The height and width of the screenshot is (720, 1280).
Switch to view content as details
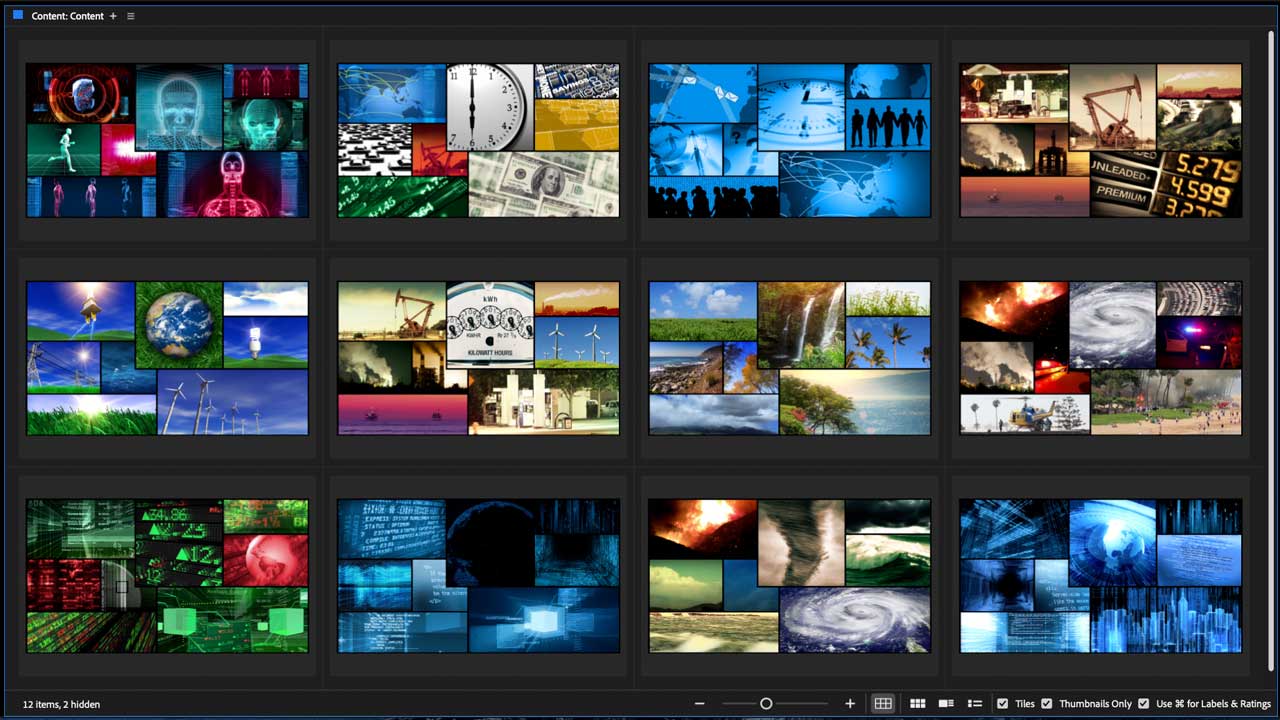pos(946,704)
